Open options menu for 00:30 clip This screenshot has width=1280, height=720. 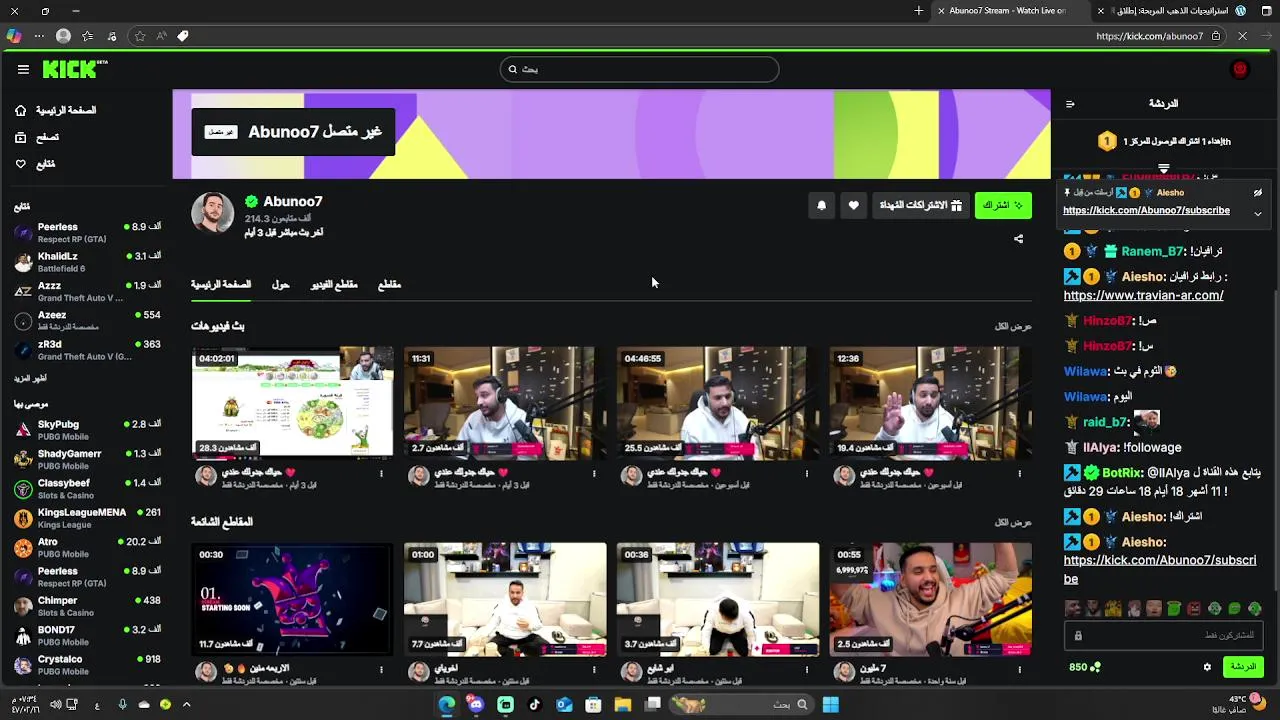pyautogui.click(x=381, y=670)
